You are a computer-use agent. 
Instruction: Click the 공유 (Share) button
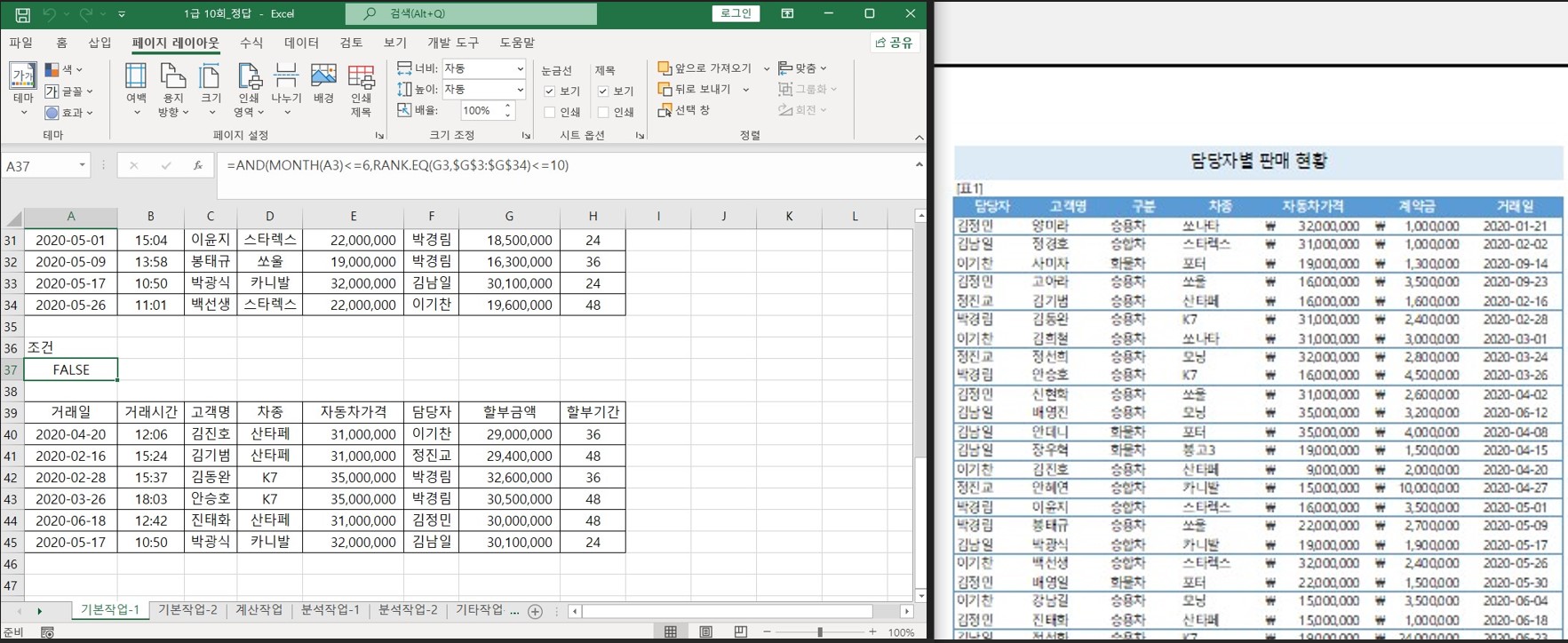(895, 43)
